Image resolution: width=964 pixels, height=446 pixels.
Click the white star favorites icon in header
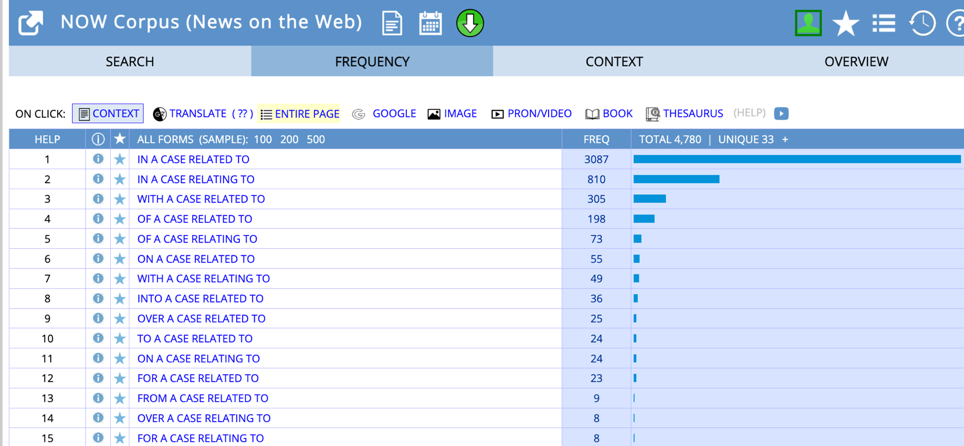pyautogui.click(x=846, y=24)
